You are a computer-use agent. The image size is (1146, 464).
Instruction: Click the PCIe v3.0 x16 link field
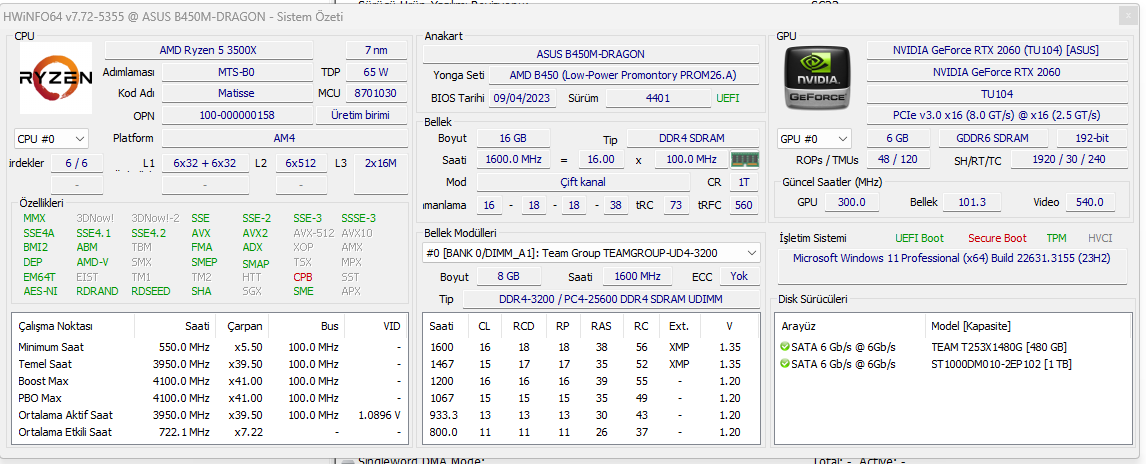click(996, 115)
